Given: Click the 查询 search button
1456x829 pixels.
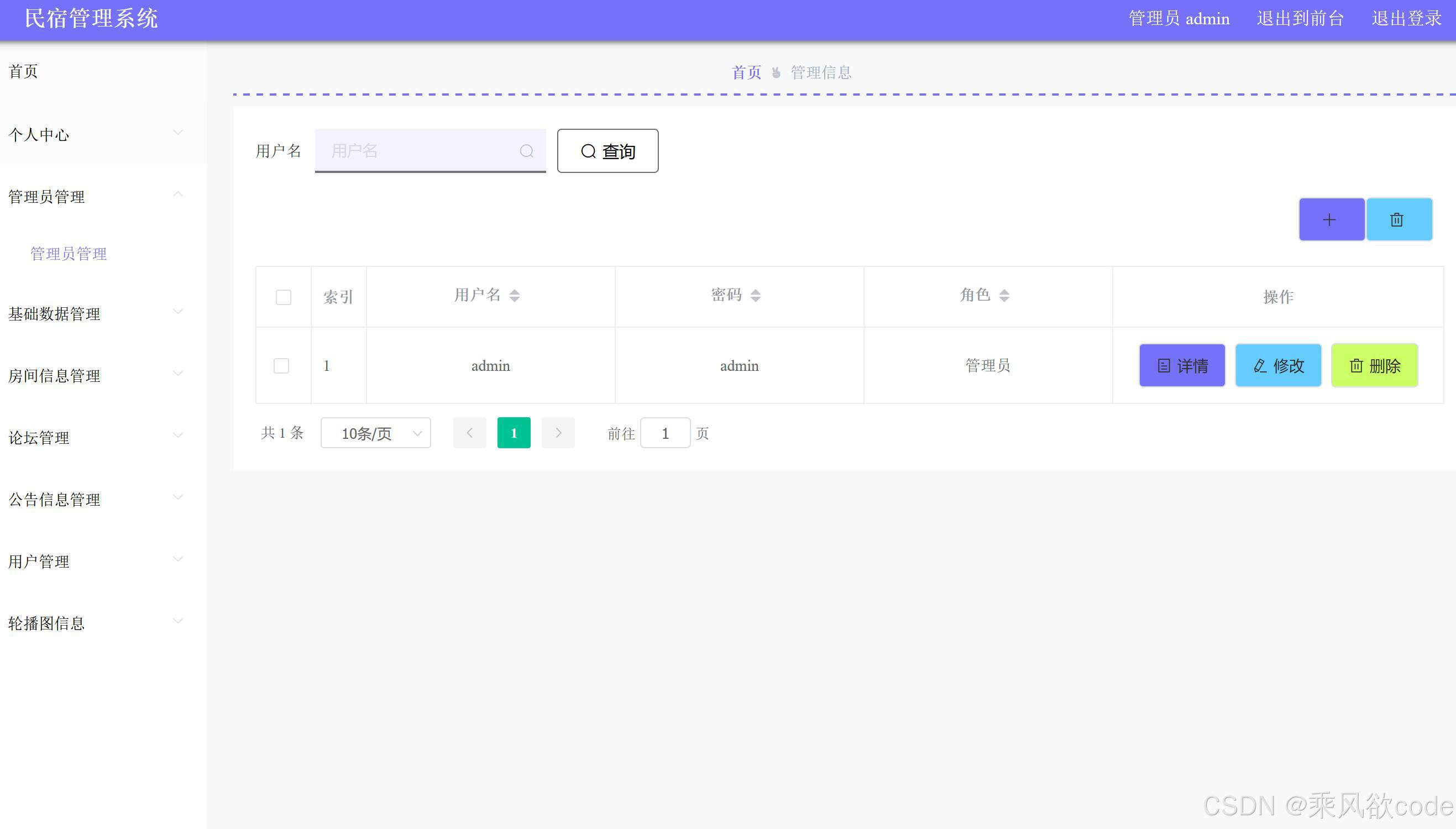Looking at the screenshot, I should pyautogui.click(x=607, y=151).
